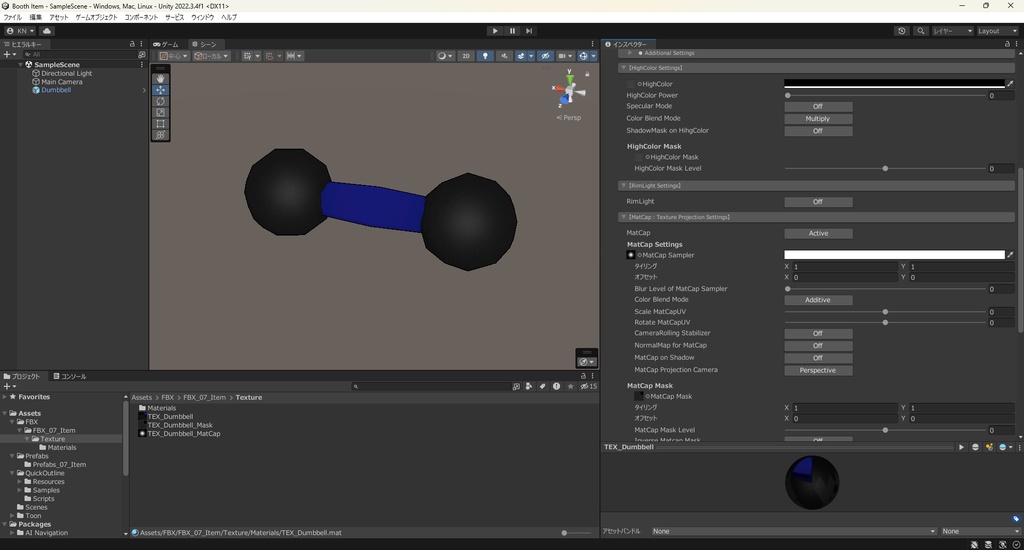Select the Scale tool in Scene toolbar

coord(160,112)
